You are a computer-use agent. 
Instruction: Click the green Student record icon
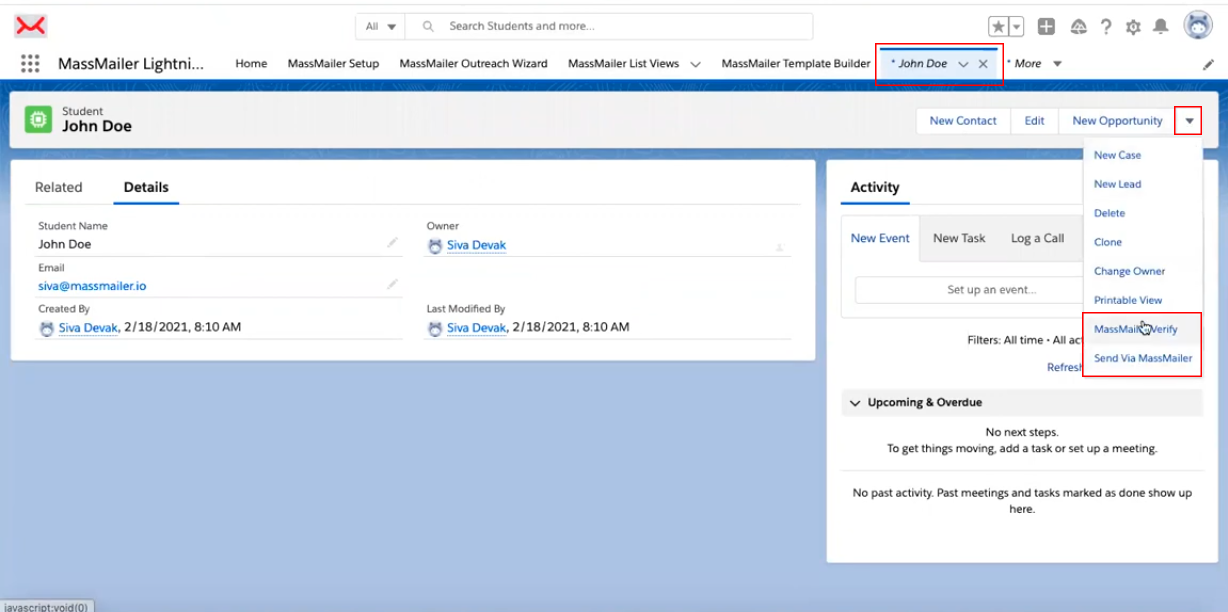39,120
